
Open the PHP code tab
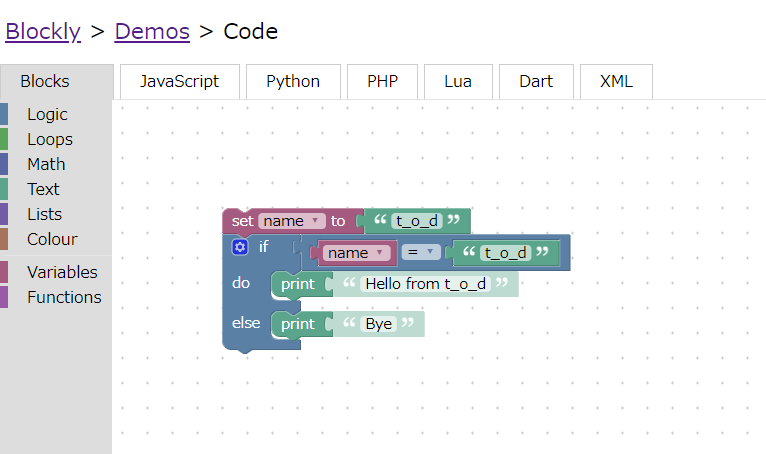(382, 82)
